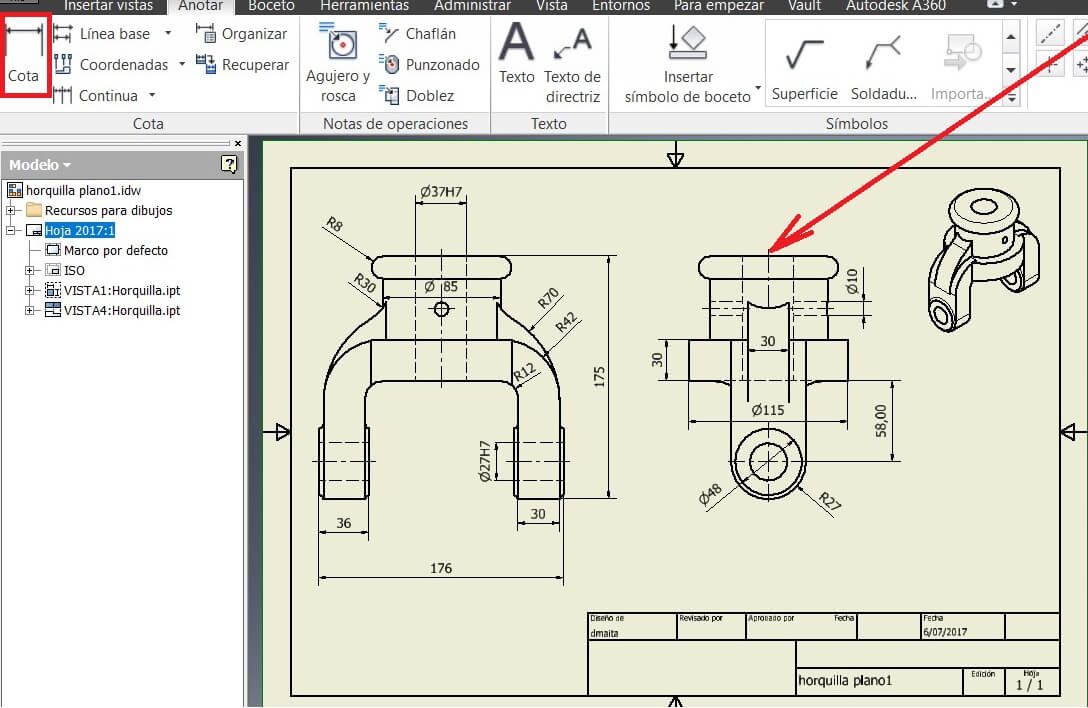Select the Cota dimension tool
The height and width of the screenshot is (708, 1088).
click(x=24, y=56)
